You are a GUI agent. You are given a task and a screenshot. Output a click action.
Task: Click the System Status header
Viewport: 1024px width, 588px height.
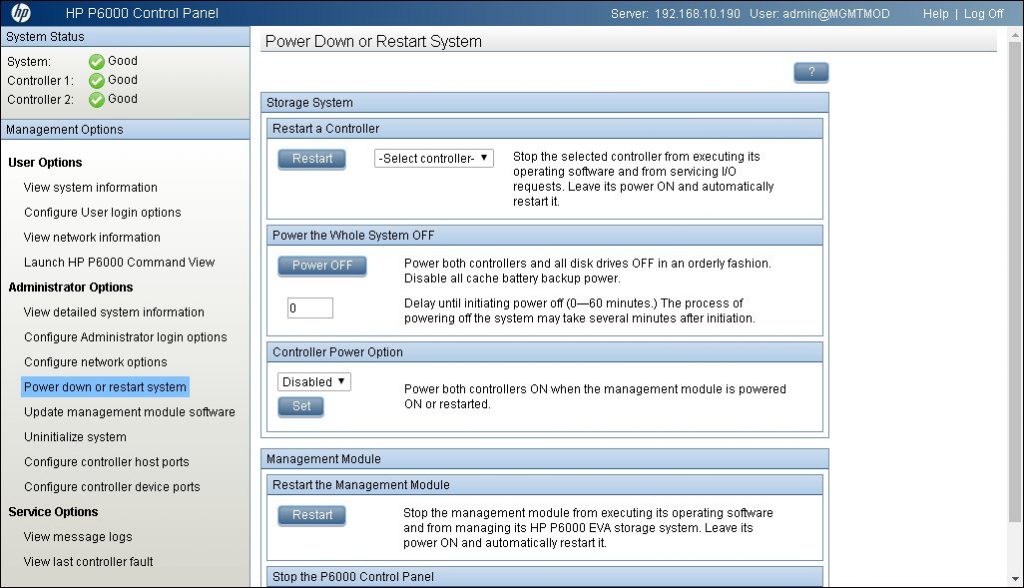[x=125, y=37]
